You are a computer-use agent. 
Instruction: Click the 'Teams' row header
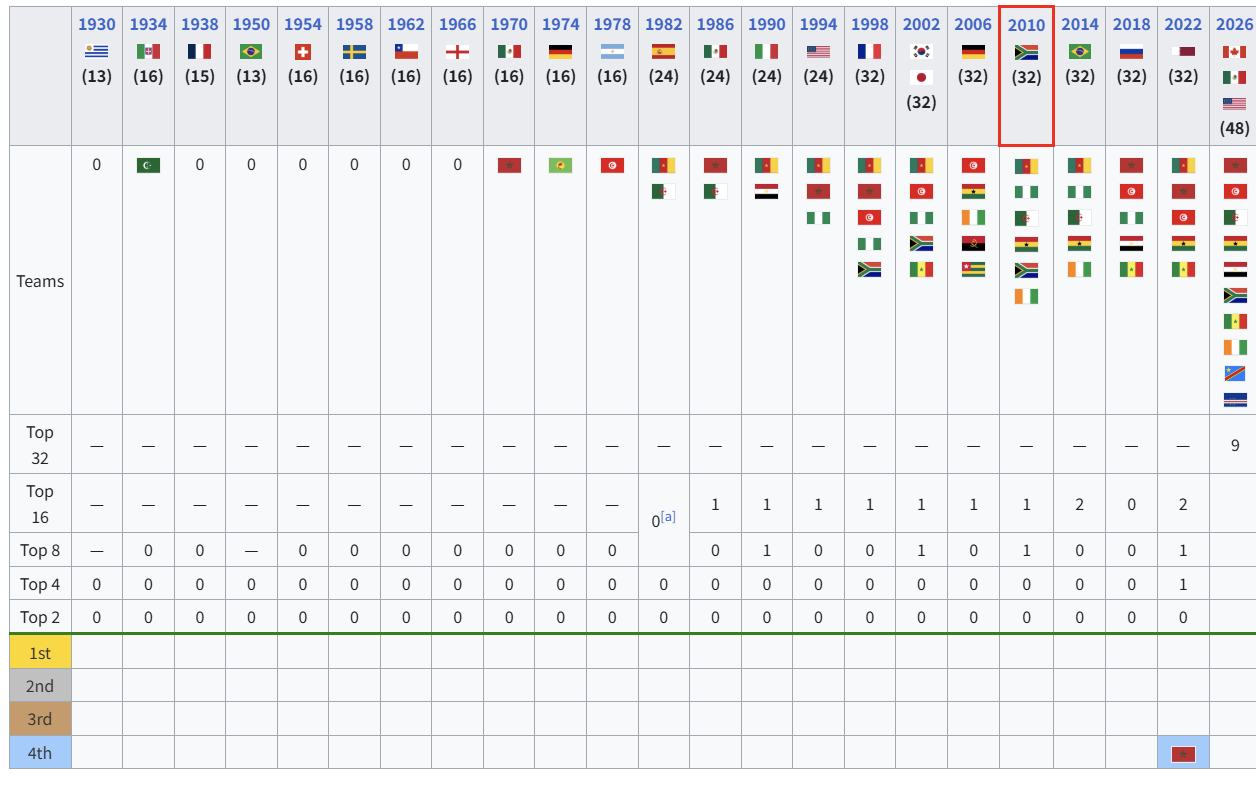[x=40, y=281]
